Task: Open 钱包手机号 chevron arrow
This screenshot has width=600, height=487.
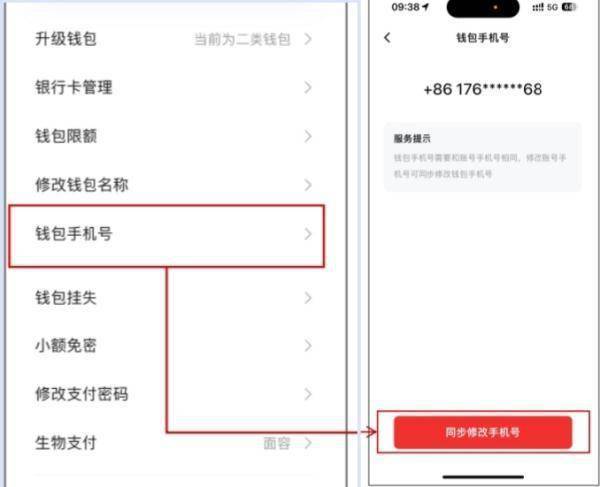Action: point(308,234)
